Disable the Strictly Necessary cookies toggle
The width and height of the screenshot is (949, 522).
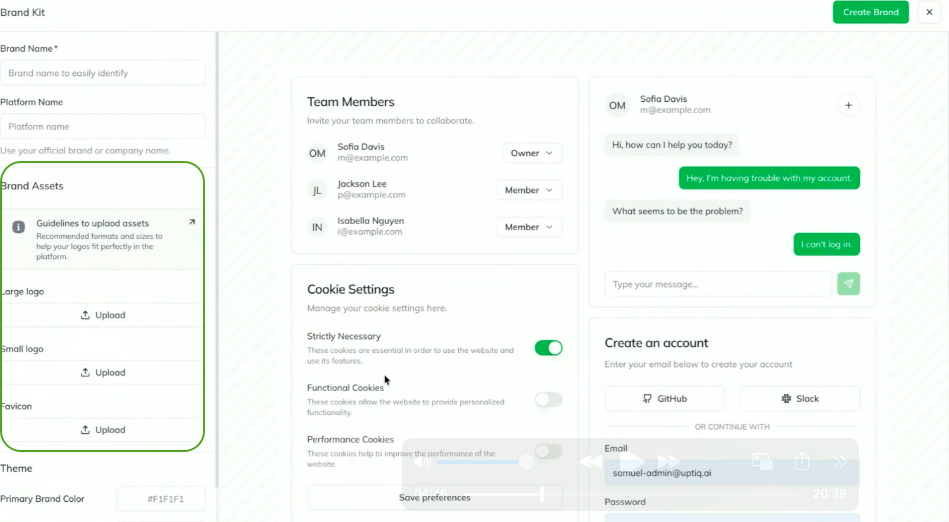(x=548, y=348)
